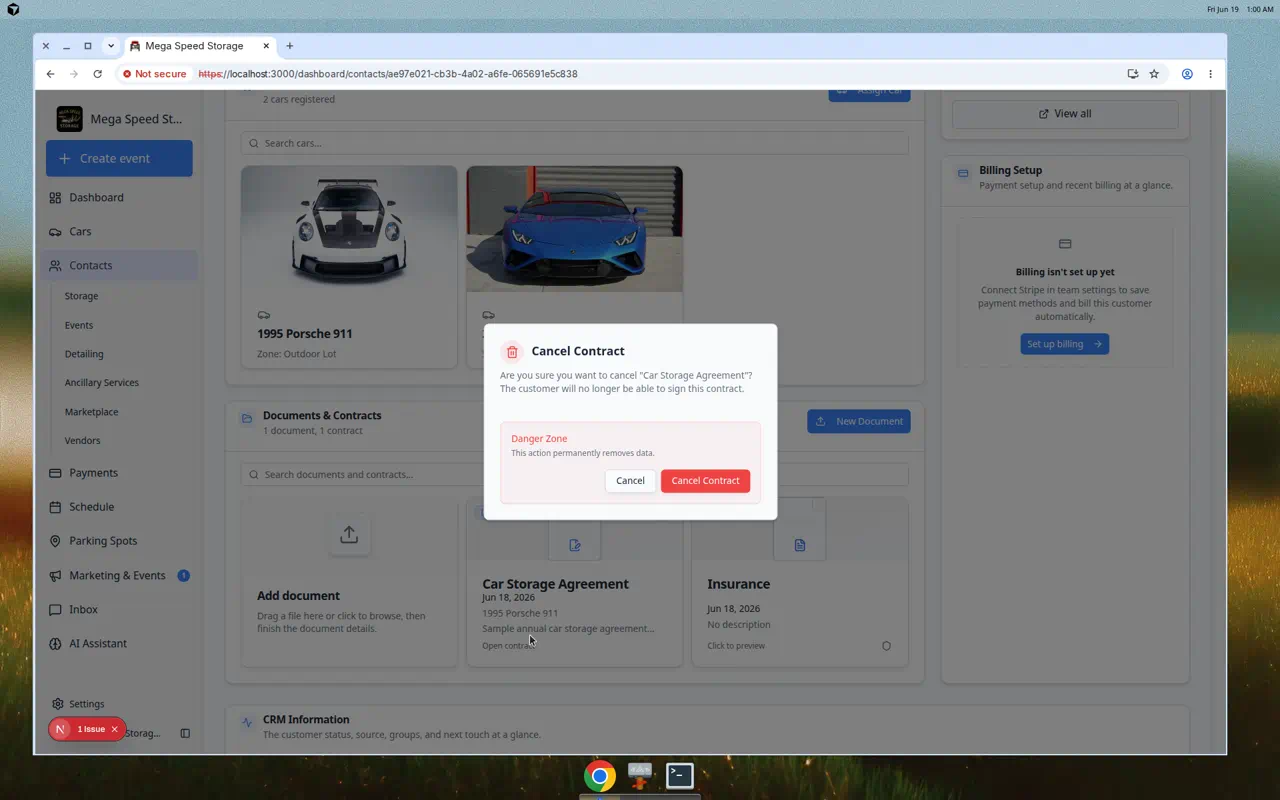This screenshot has height=800, width=1280.
Task: Click the trash icon in dialog header
Action: click(x=512, y=351)
